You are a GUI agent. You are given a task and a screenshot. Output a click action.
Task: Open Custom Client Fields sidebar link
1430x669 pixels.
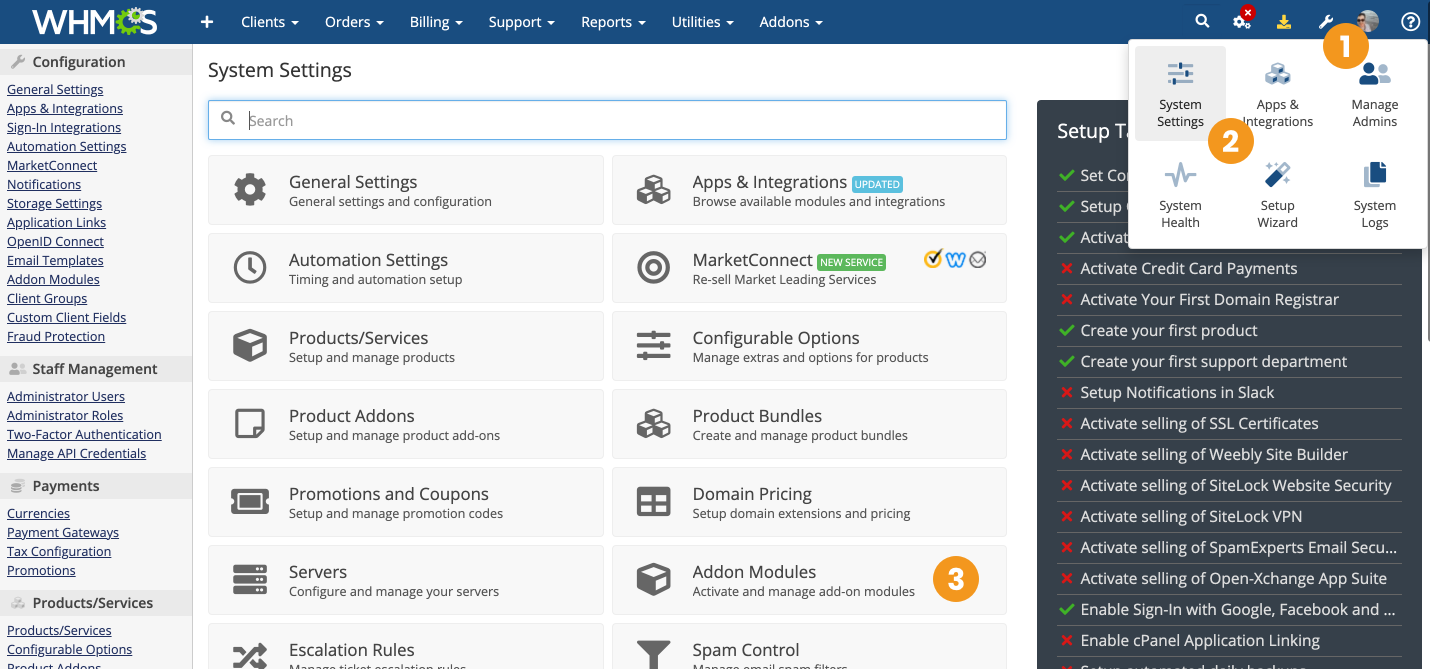coord(67,317)
